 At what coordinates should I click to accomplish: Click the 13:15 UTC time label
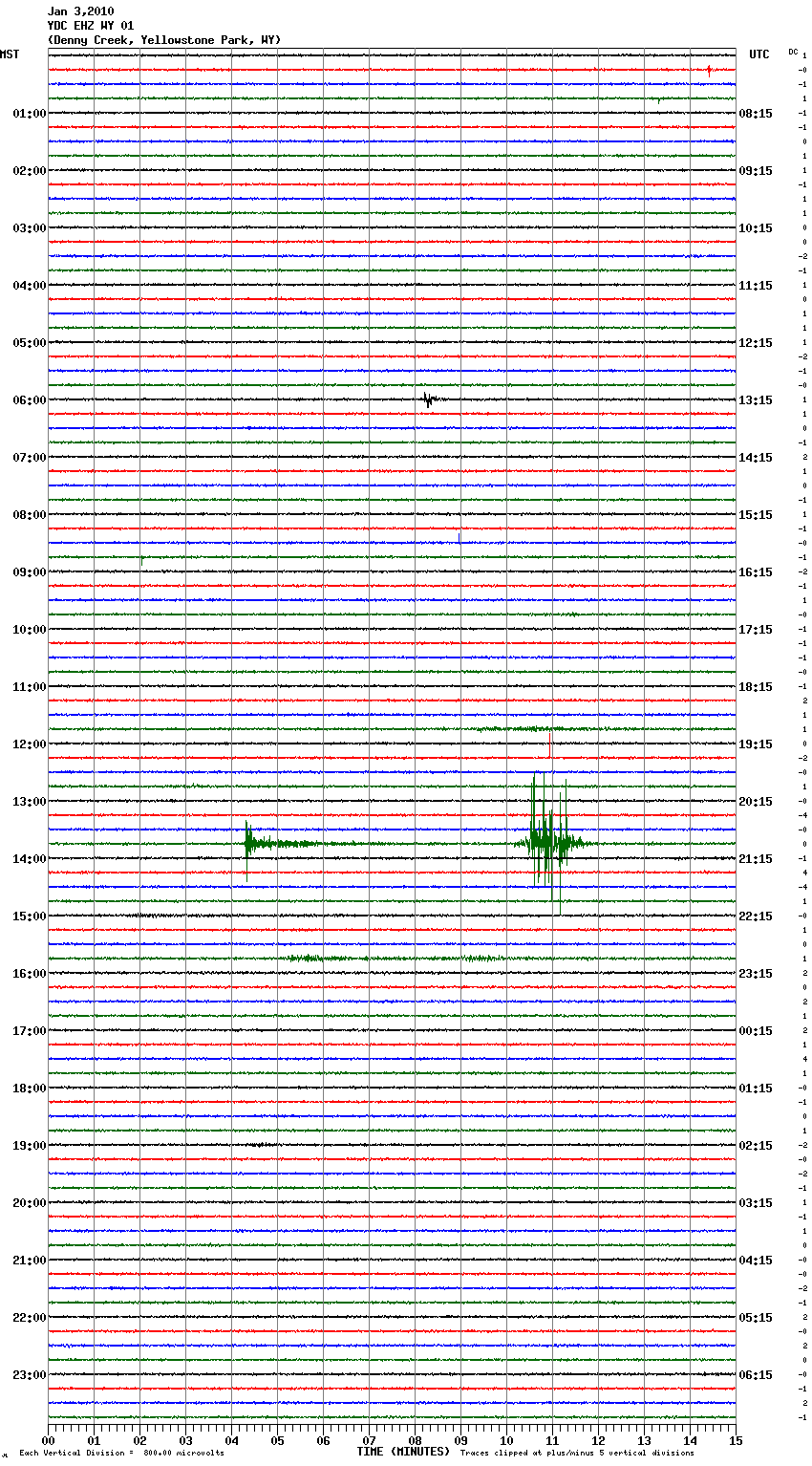[756, 400]
